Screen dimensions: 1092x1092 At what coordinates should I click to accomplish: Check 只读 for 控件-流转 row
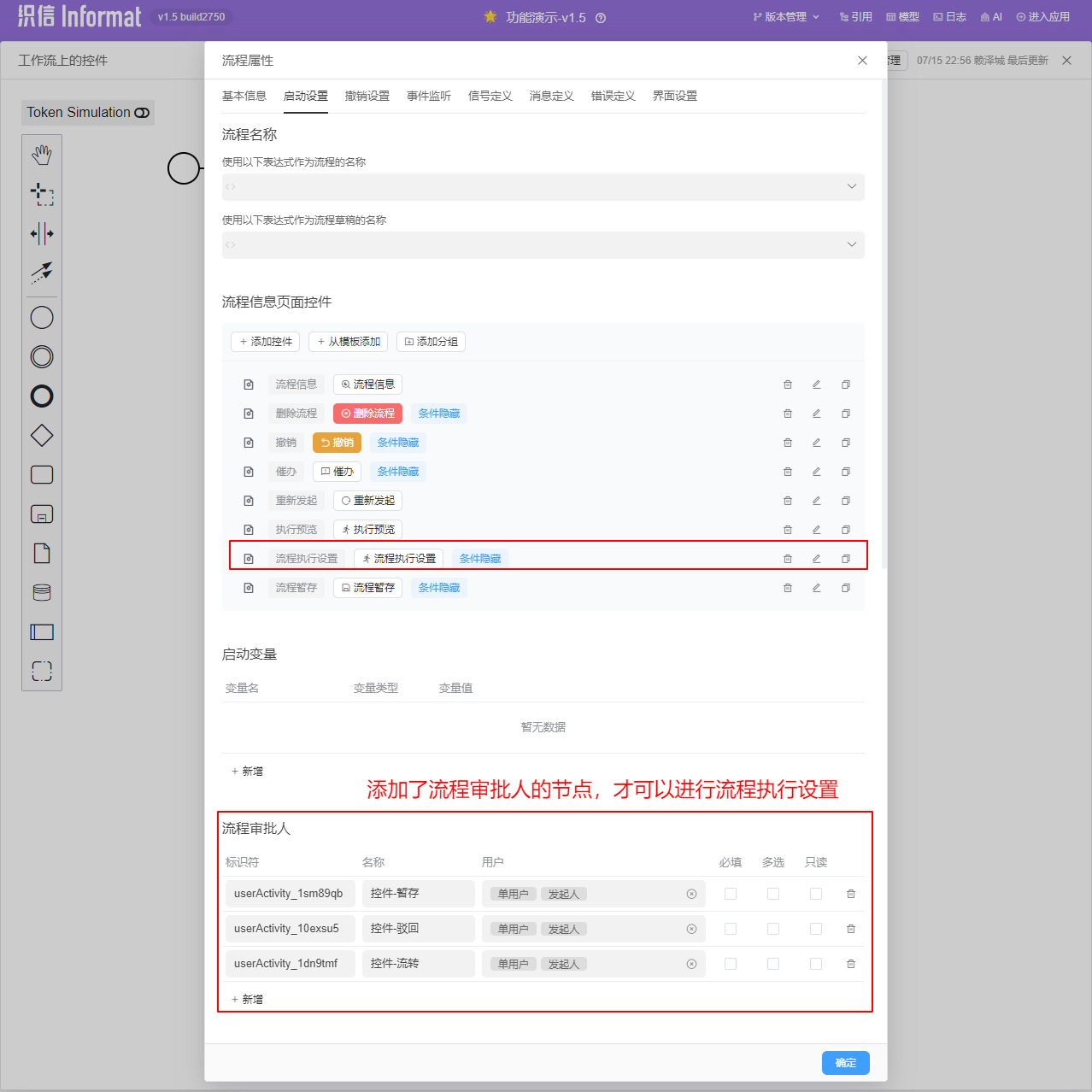pyautogui.click(x=816, y=964)
